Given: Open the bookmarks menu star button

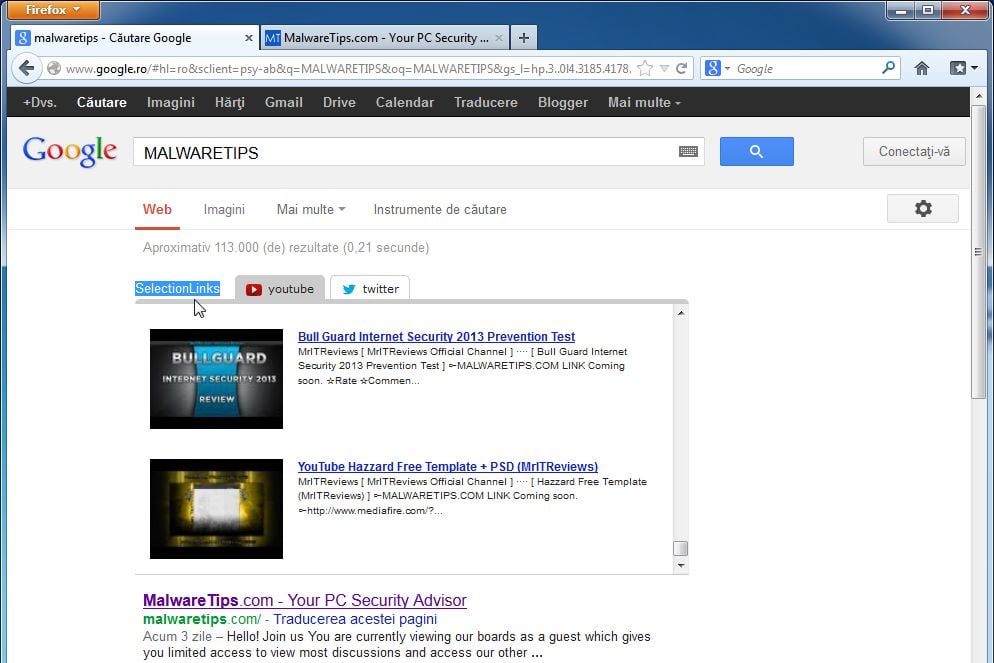Looking at the screenshot, I should (964, 68).
